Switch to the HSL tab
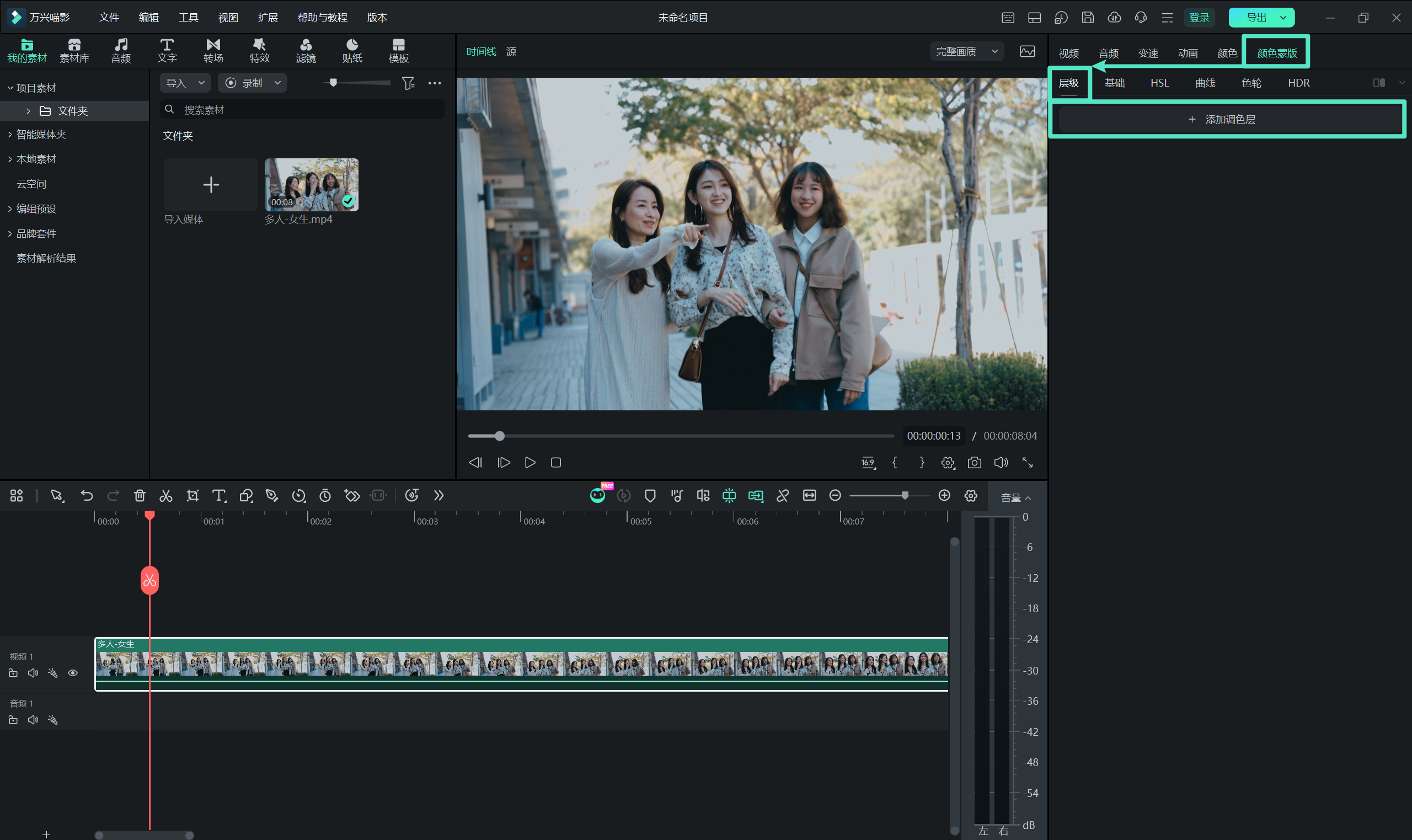The width and height of the screenshot is (1412, 840). coord(1159,83)
